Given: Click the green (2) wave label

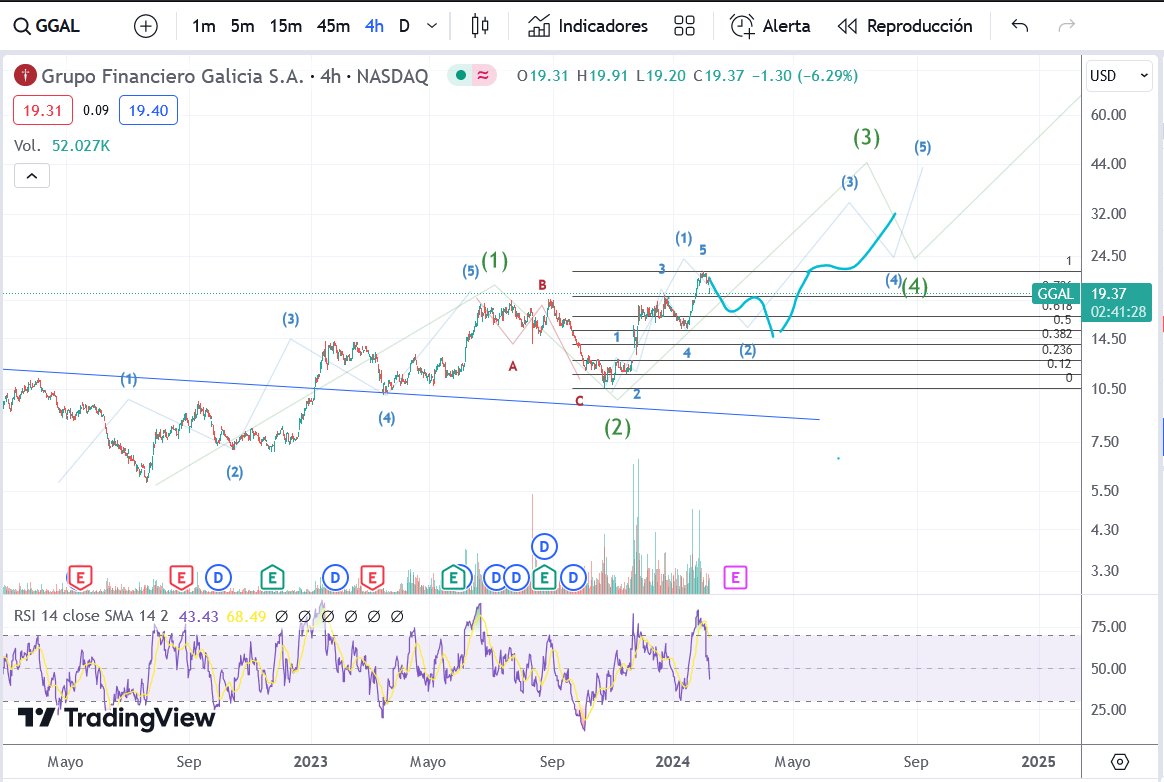Looking at the screenshot, I should click(x=618, y=428).
